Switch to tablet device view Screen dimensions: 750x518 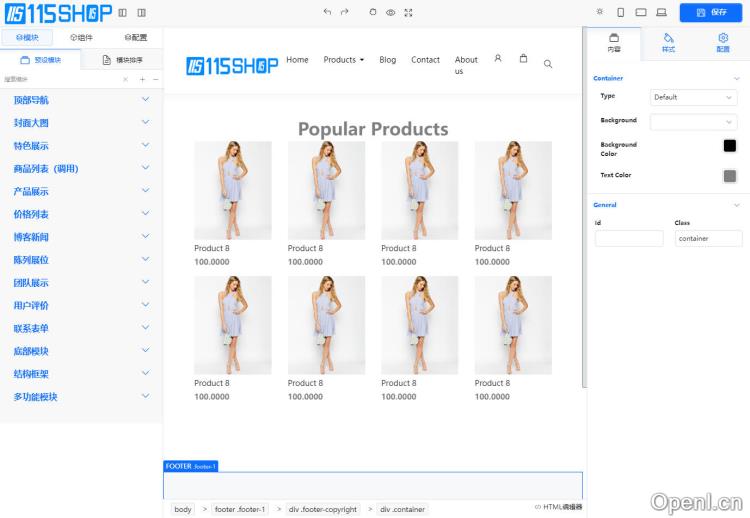[x=641, y=12]
